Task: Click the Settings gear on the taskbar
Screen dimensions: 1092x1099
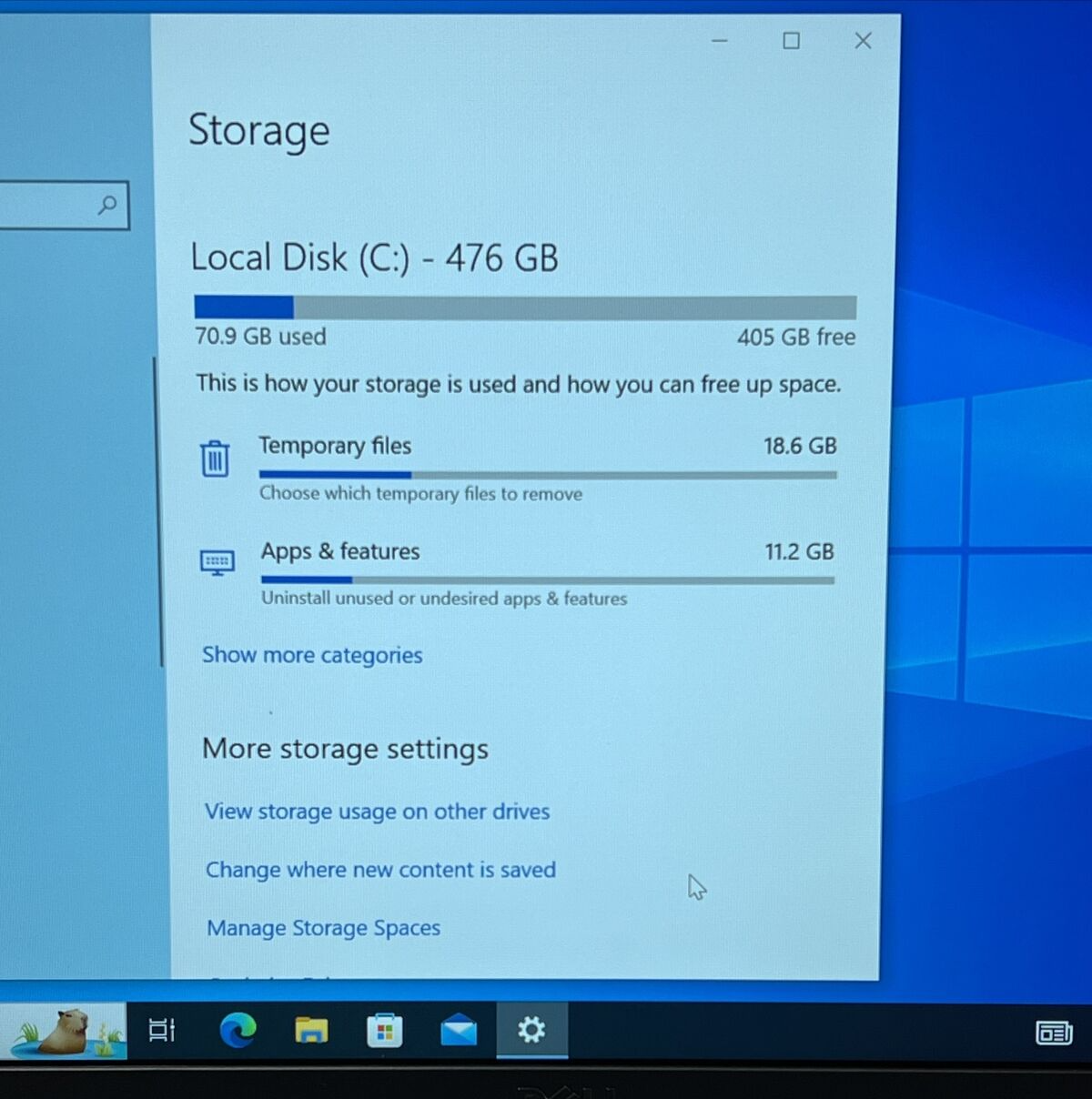Action: 531,1030
